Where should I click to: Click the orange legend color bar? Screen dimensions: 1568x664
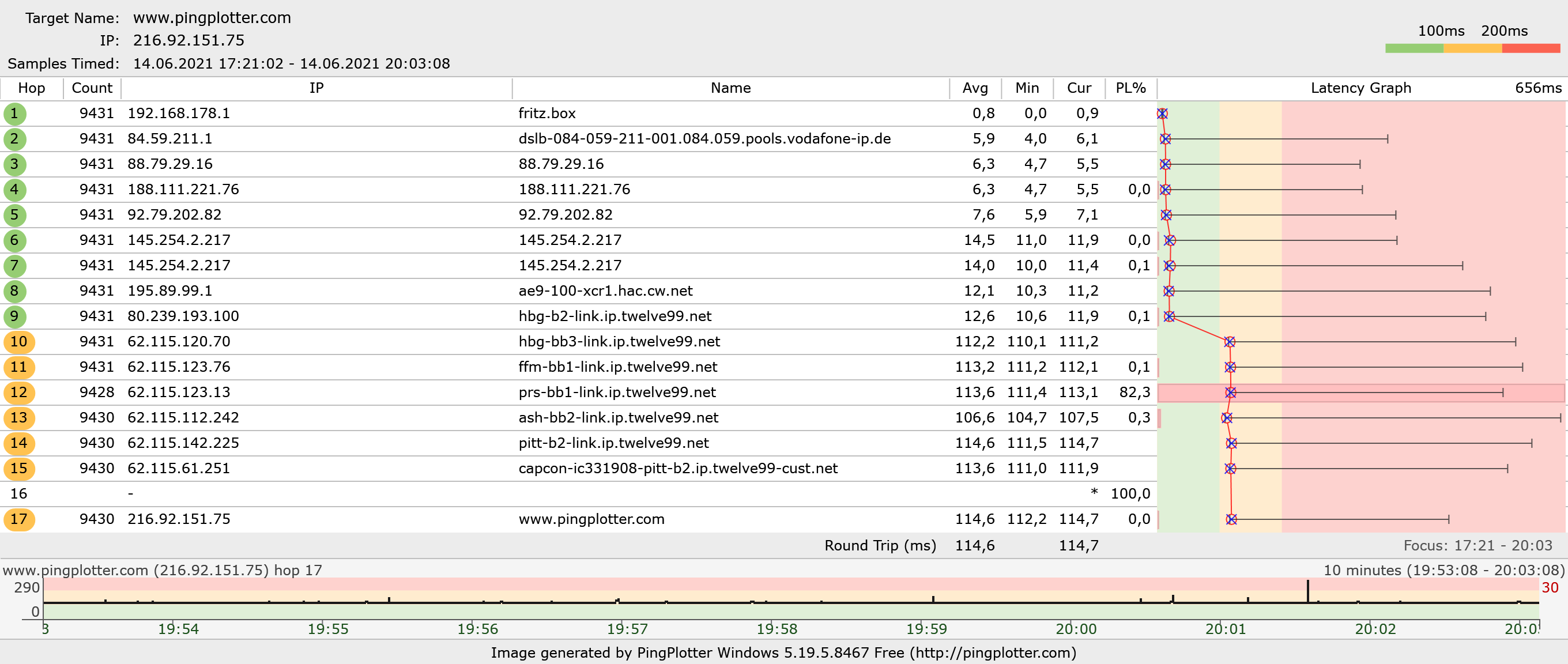click(1472, 48)
